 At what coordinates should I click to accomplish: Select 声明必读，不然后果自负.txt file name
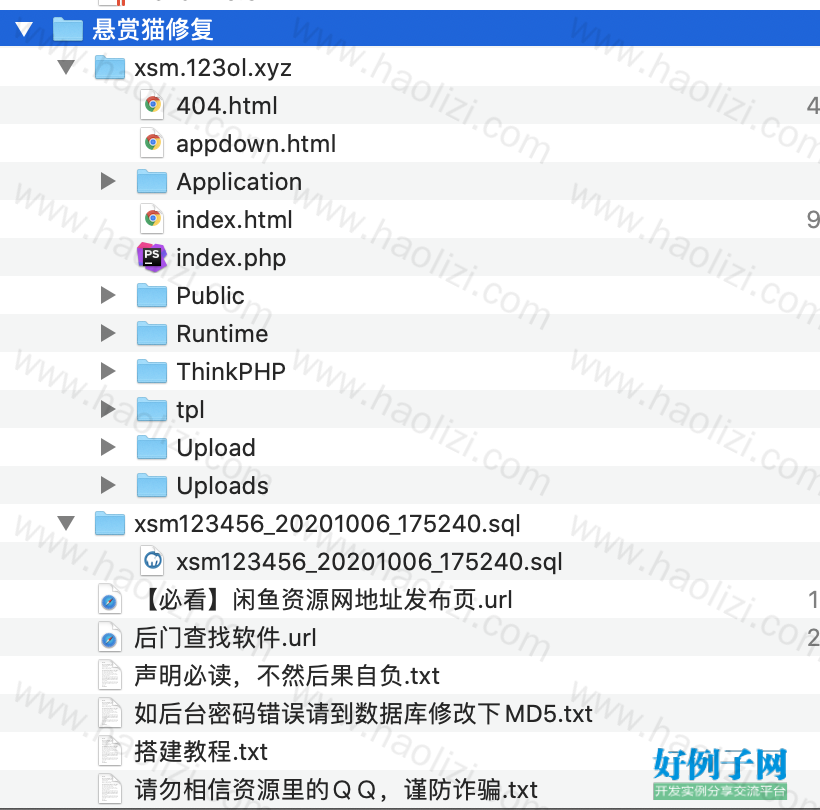tap(287, 676)
